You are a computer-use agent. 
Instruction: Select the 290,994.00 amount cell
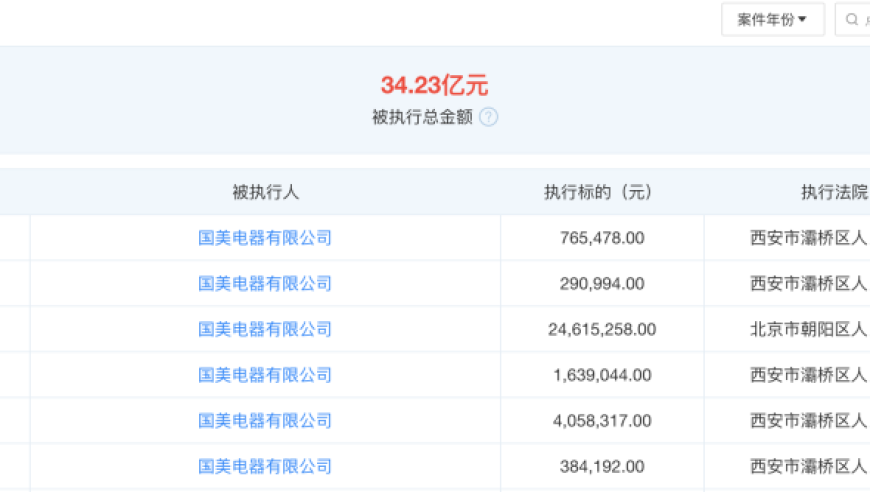pyautogui.click(x=602, y=283)
